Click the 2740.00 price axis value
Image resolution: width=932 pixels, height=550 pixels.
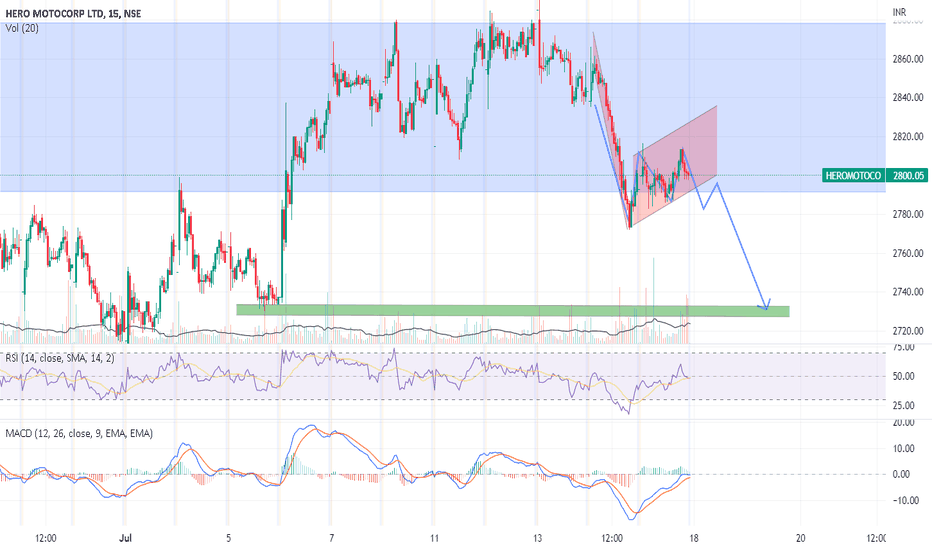point(908,292)
